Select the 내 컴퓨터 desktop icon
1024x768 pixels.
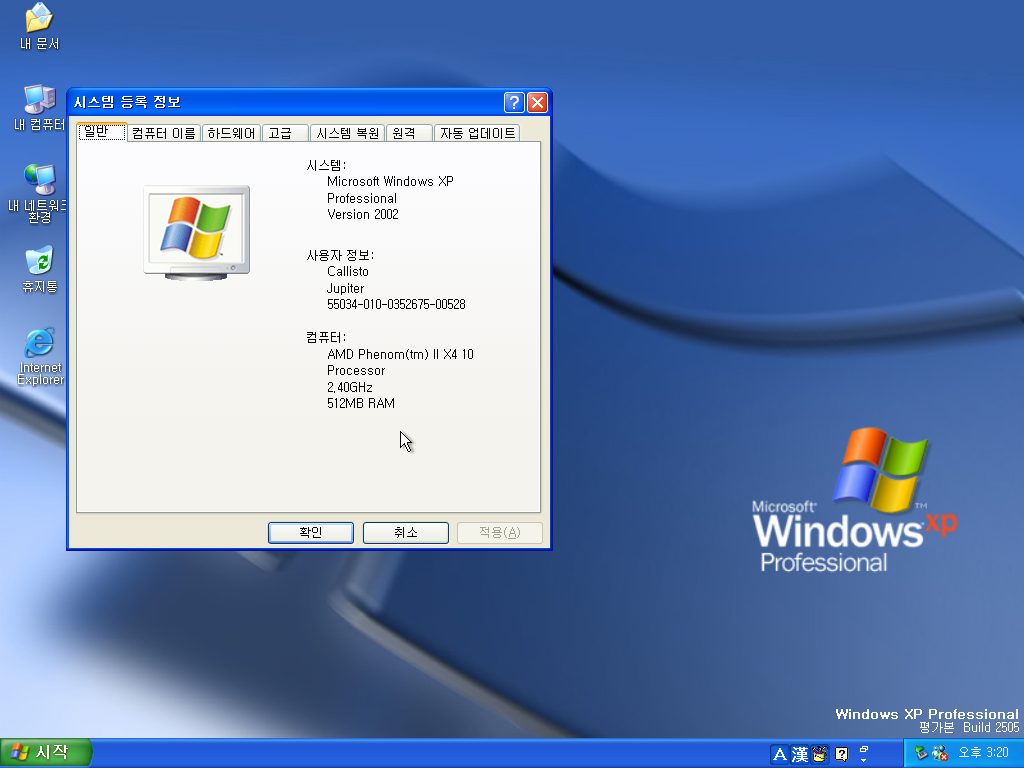click(x=39, y=101)
